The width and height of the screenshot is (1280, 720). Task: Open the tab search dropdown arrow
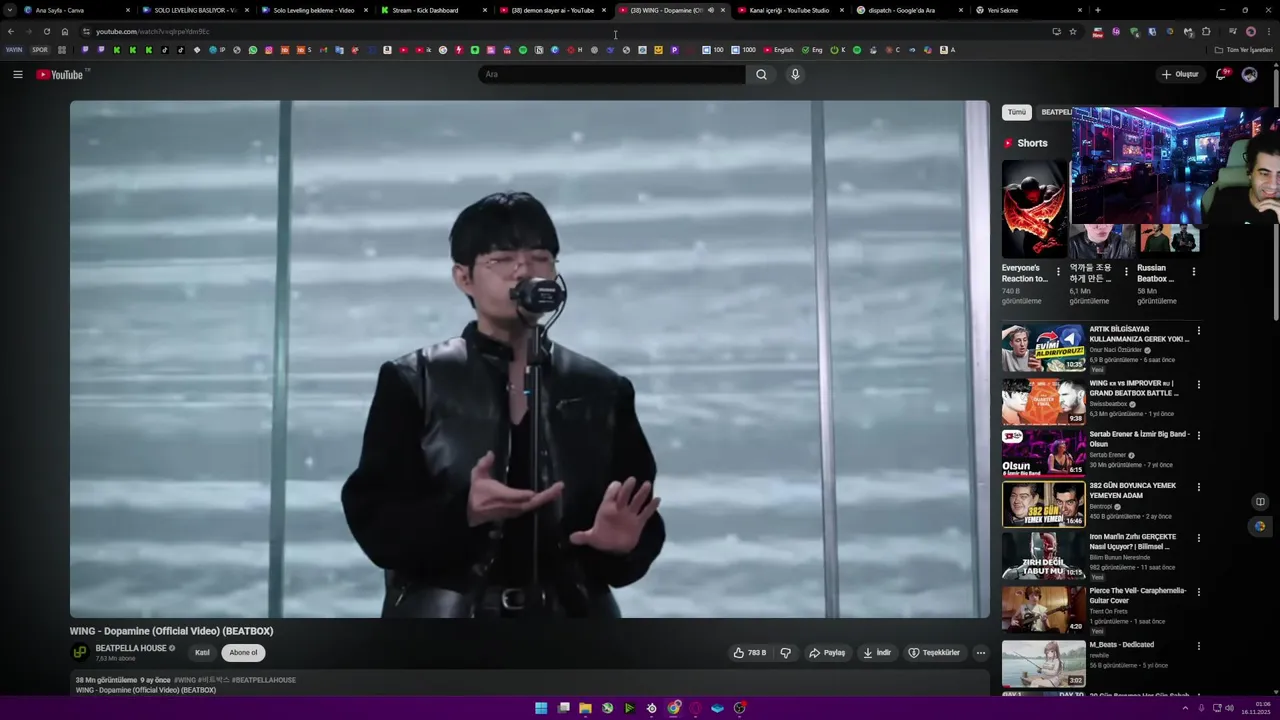(10, 10)
